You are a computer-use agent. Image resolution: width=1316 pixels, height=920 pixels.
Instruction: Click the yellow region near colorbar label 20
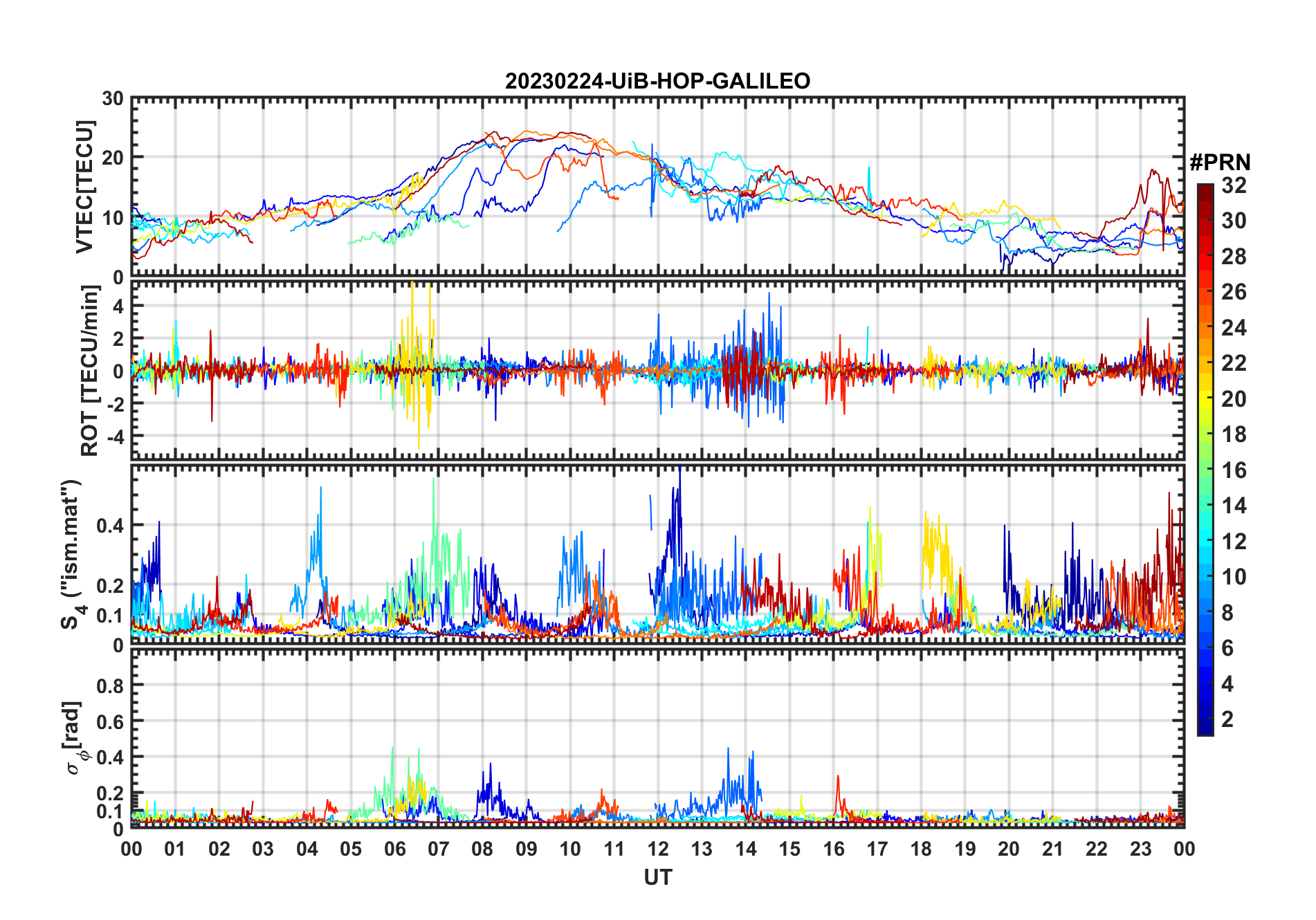(1205, 398)
